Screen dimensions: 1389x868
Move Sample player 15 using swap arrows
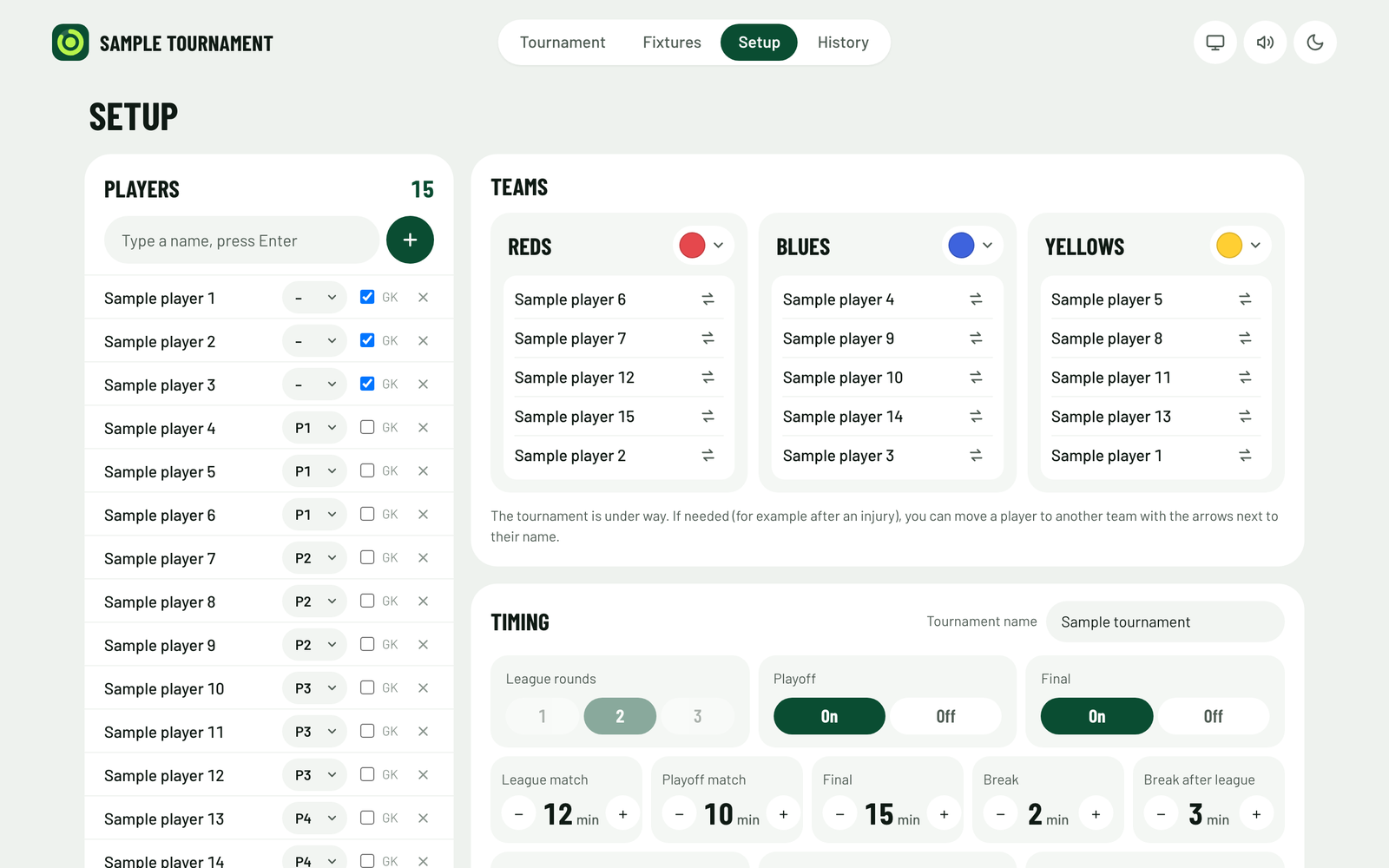point(708,417)
